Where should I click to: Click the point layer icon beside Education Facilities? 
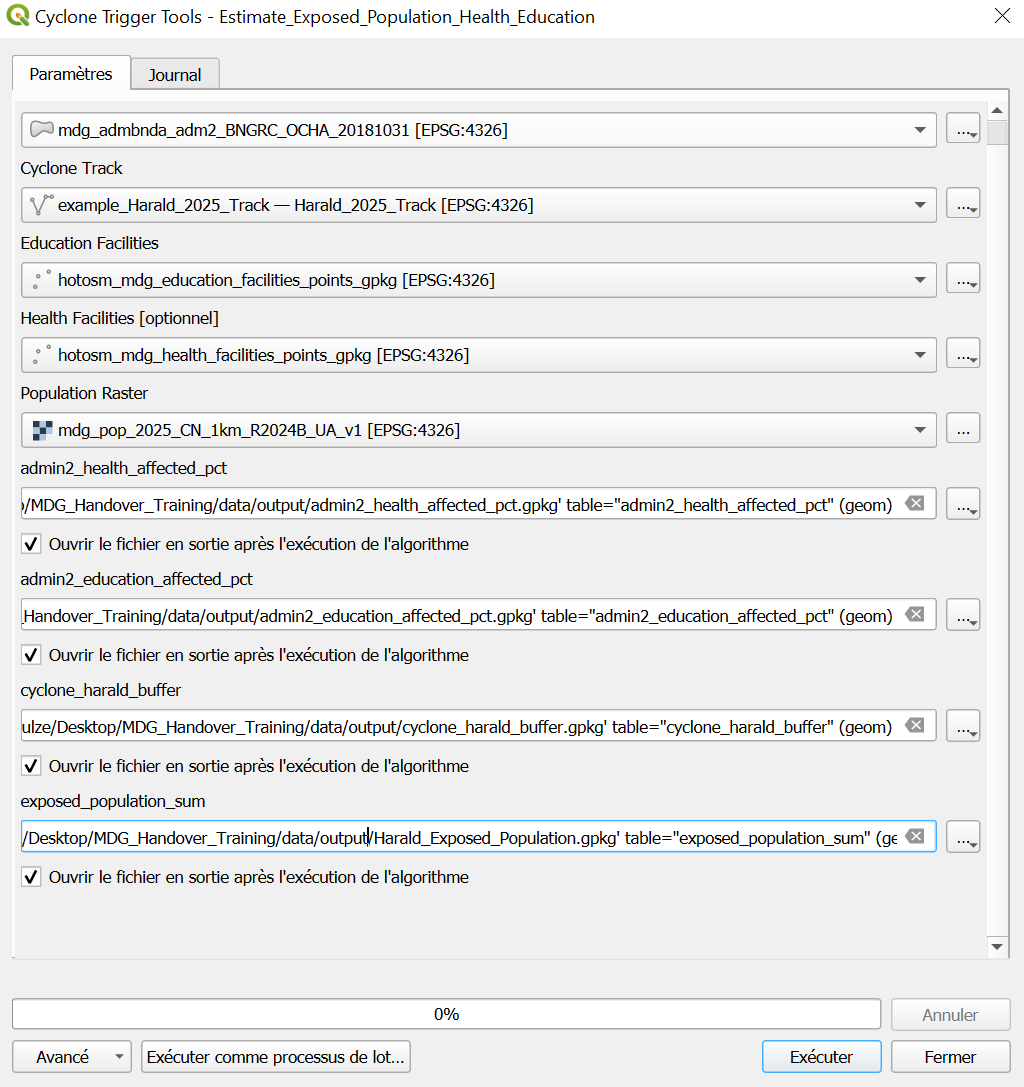pos(42,279)
